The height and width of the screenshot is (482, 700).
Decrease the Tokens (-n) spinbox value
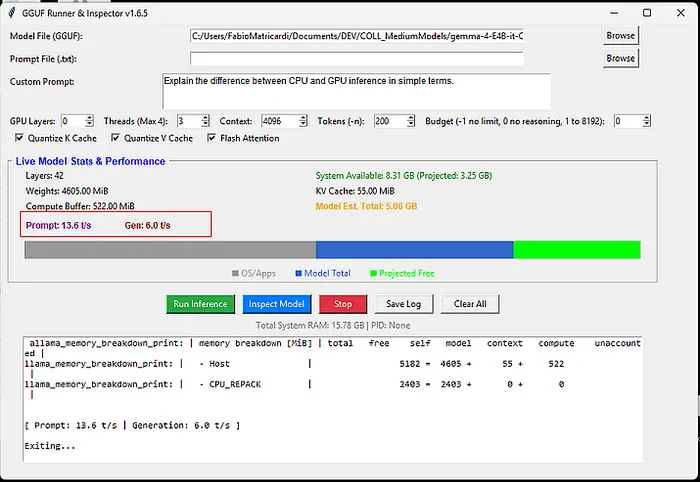(x=410, y=124)
